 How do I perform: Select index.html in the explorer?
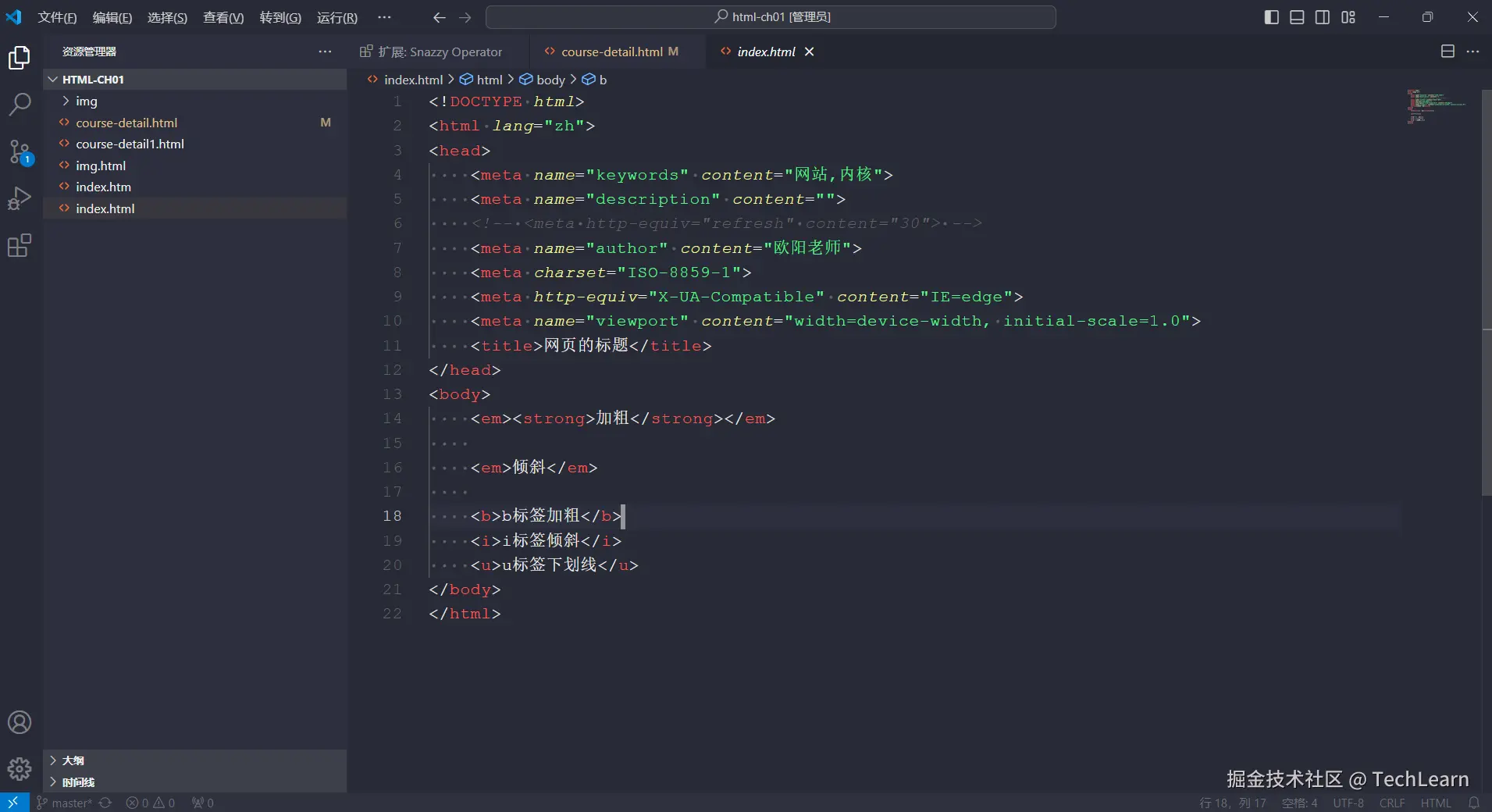[195, 208]
